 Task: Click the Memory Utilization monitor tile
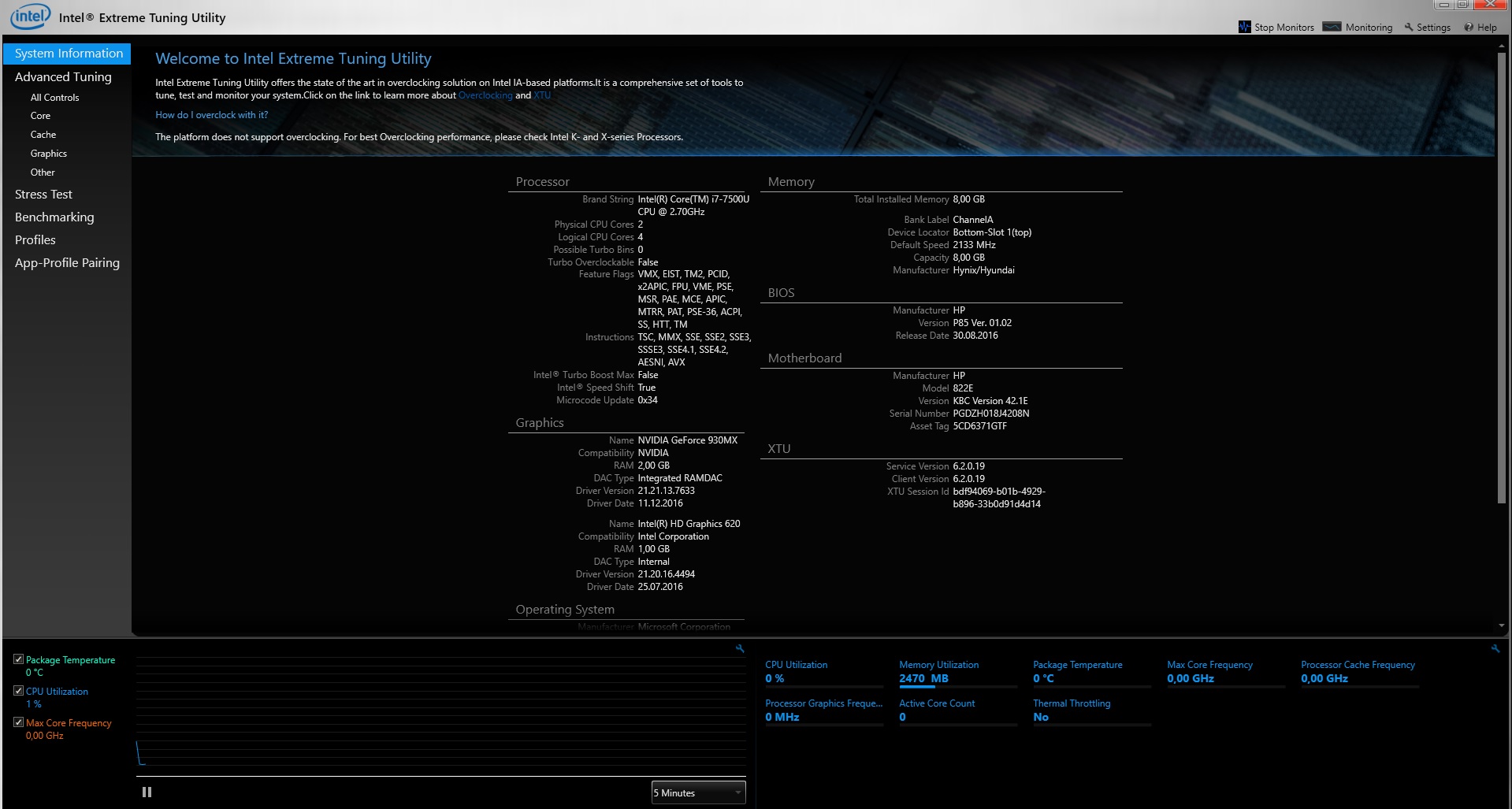[958, 672]
